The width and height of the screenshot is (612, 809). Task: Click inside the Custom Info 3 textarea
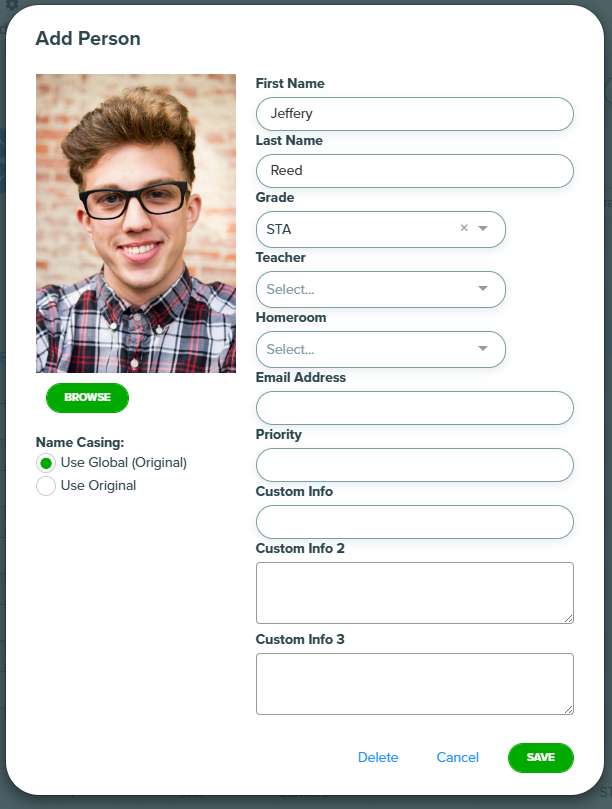pos(414,684)
